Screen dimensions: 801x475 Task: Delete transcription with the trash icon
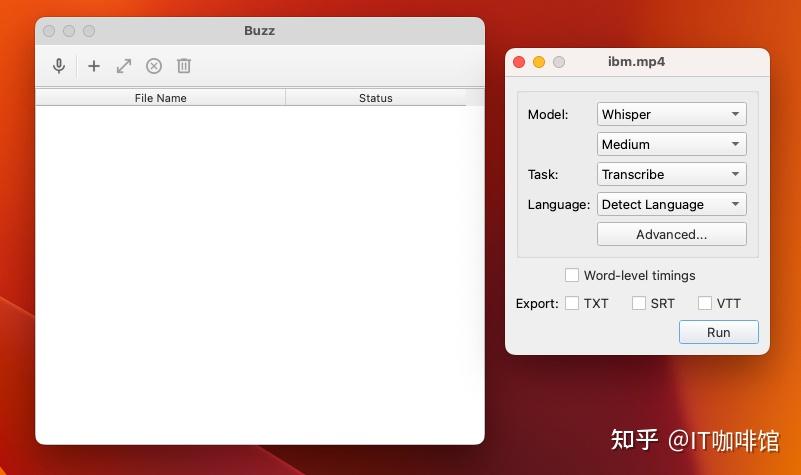184,66
